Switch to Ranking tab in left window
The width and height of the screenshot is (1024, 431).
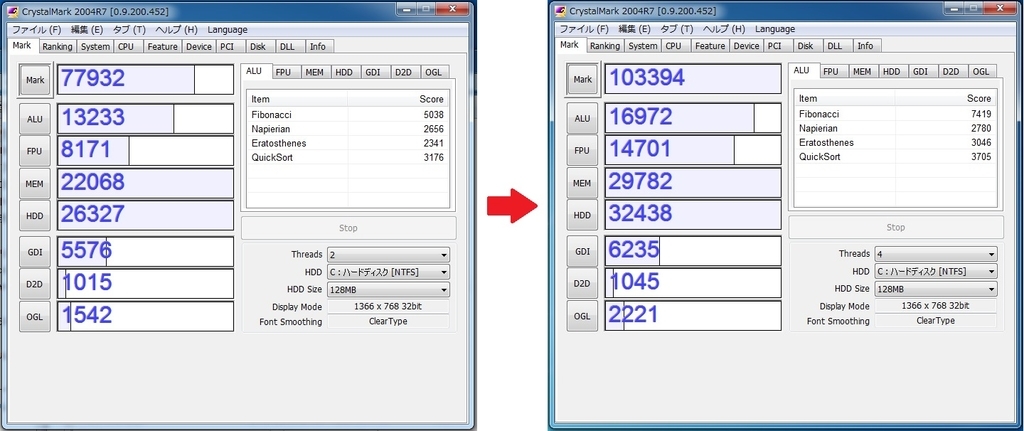(57, 47)
